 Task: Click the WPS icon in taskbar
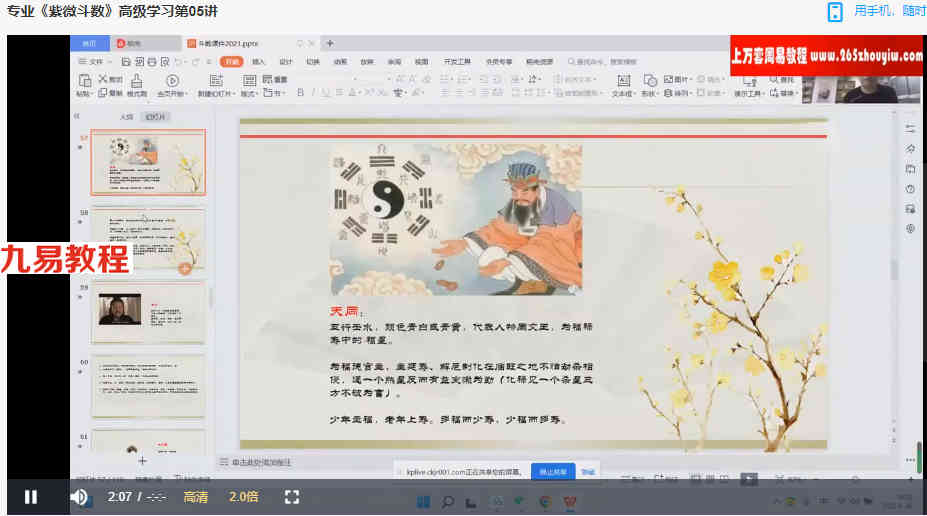(x=570, y=502)
